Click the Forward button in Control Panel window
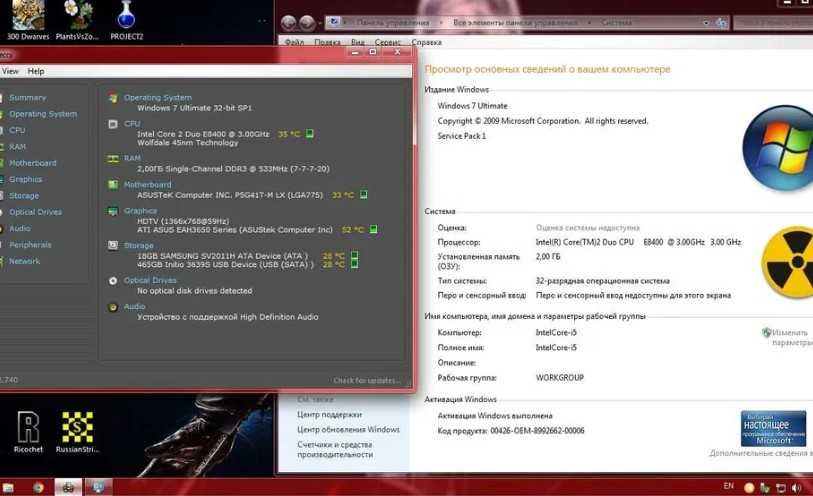813x496 pixels. point(307,23)
